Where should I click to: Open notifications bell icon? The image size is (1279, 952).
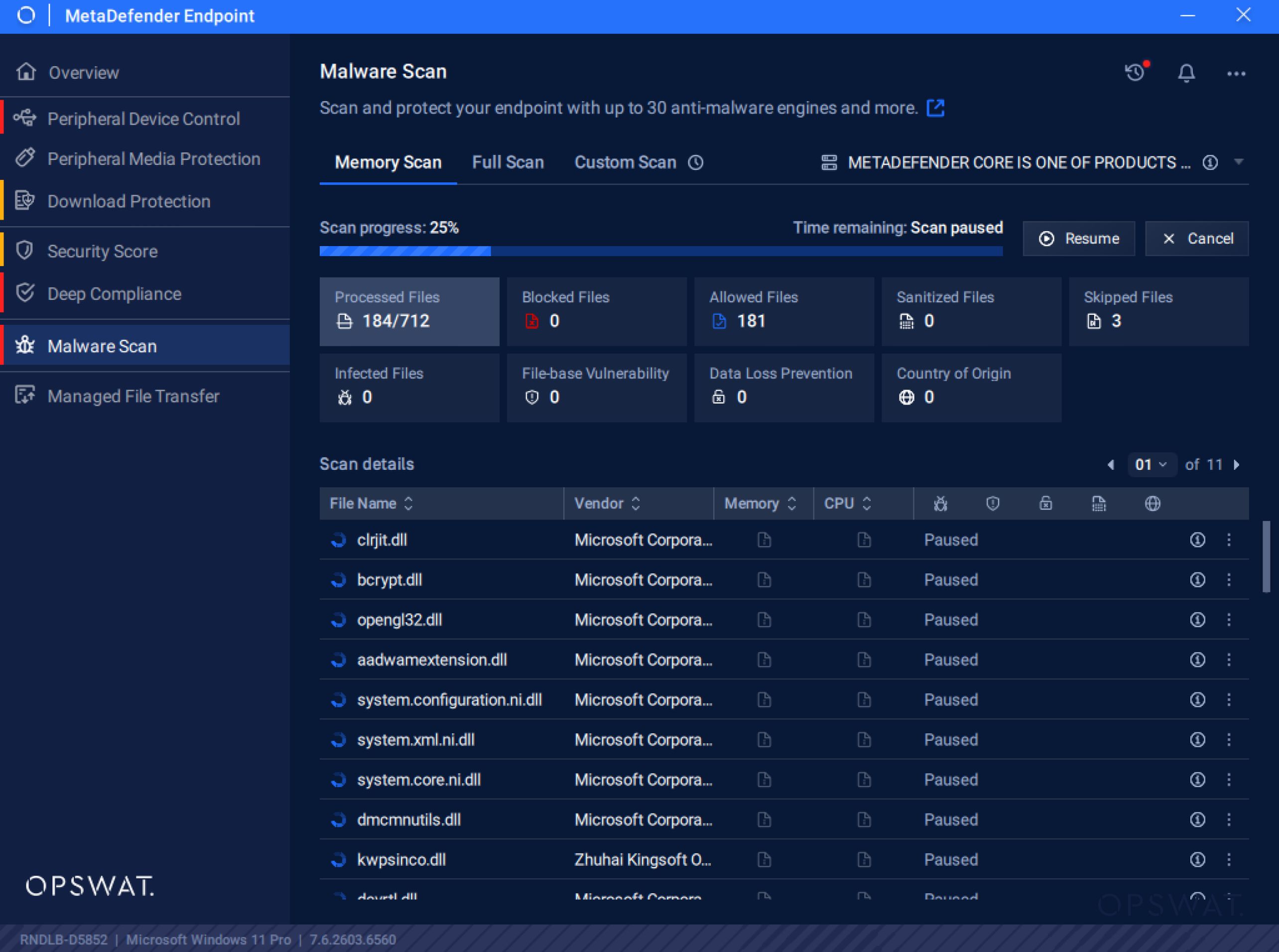pos(1186,73)
